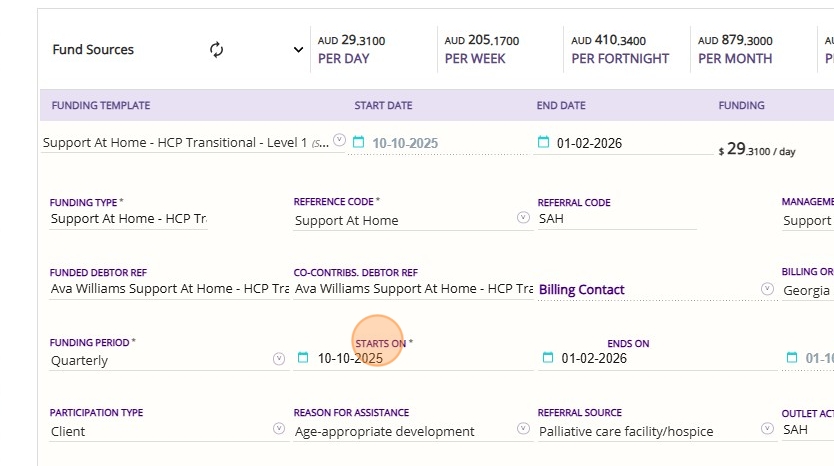Open the Funding Period dropdown arrow
Viewport: 834px width, 466px height.
point(279,358)
